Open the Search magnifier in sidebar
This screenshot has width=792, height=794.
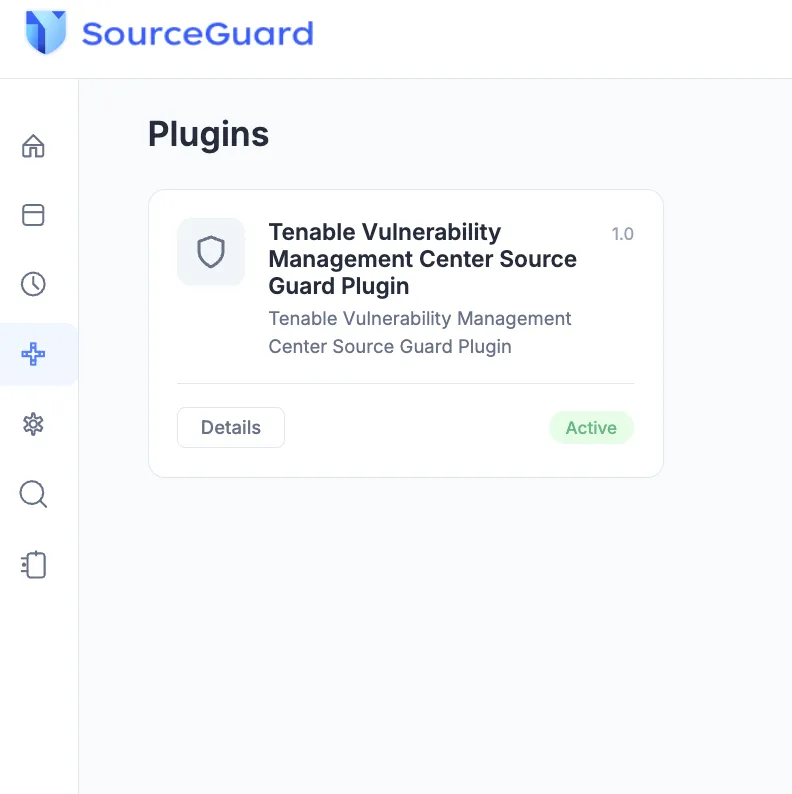pos(33,494)
